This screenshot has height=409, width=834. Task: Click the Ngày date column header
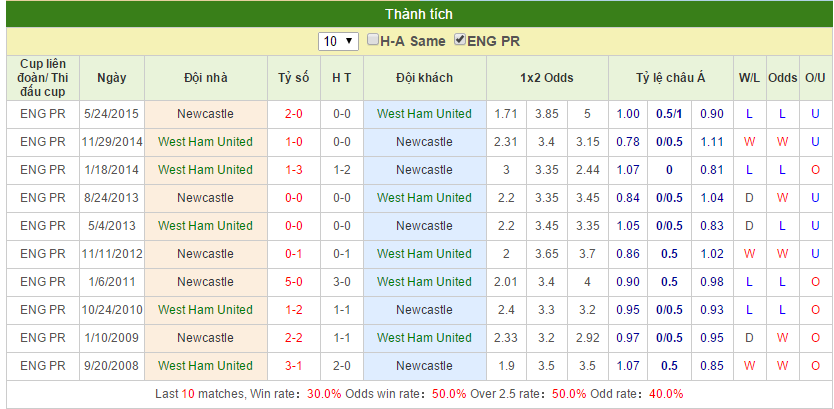pyautogui.click(x=111, y=78)
